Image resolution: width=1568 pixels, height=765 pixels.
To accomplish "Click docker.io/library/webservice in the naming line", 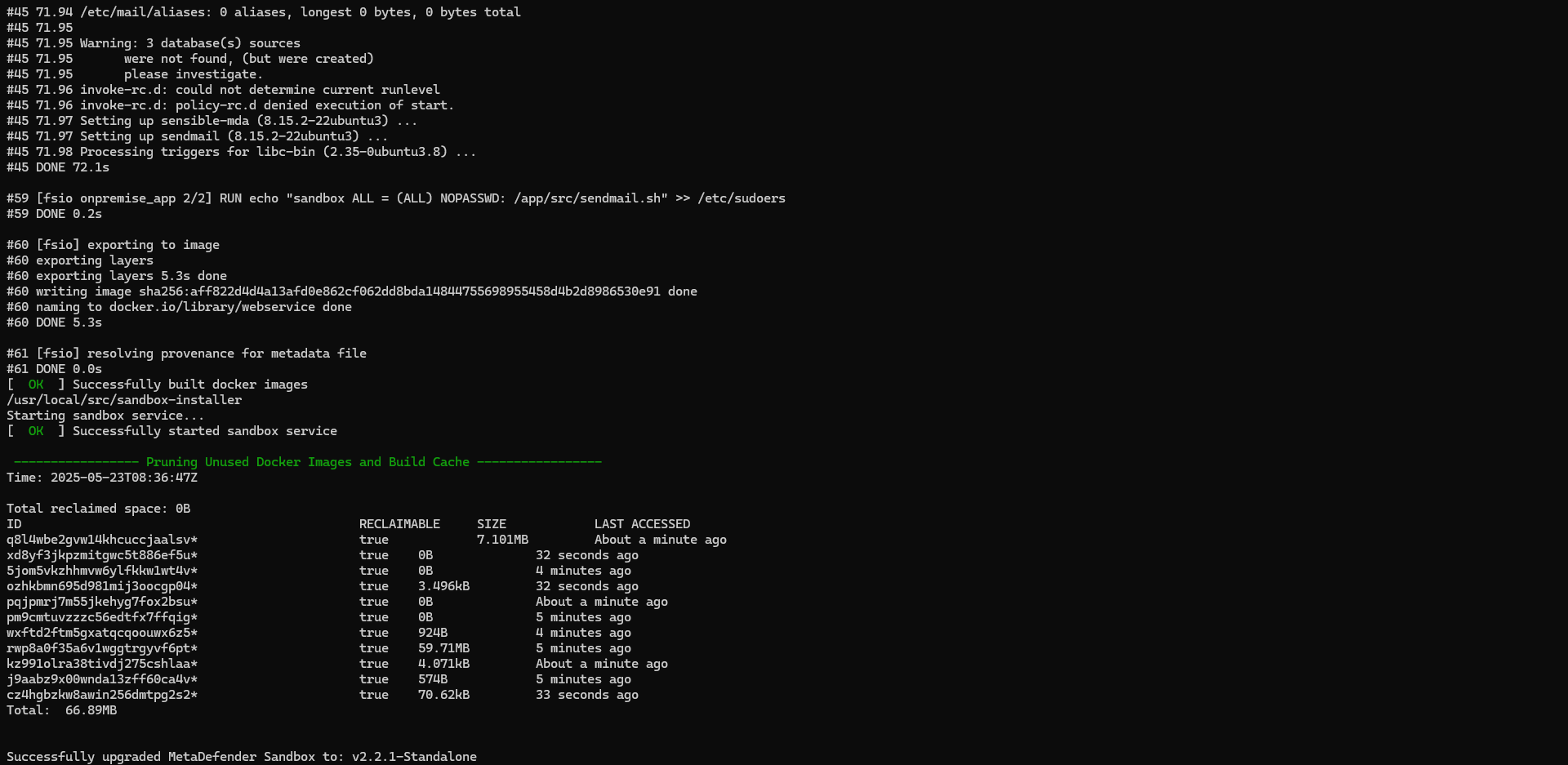I will tap(212, 307).
